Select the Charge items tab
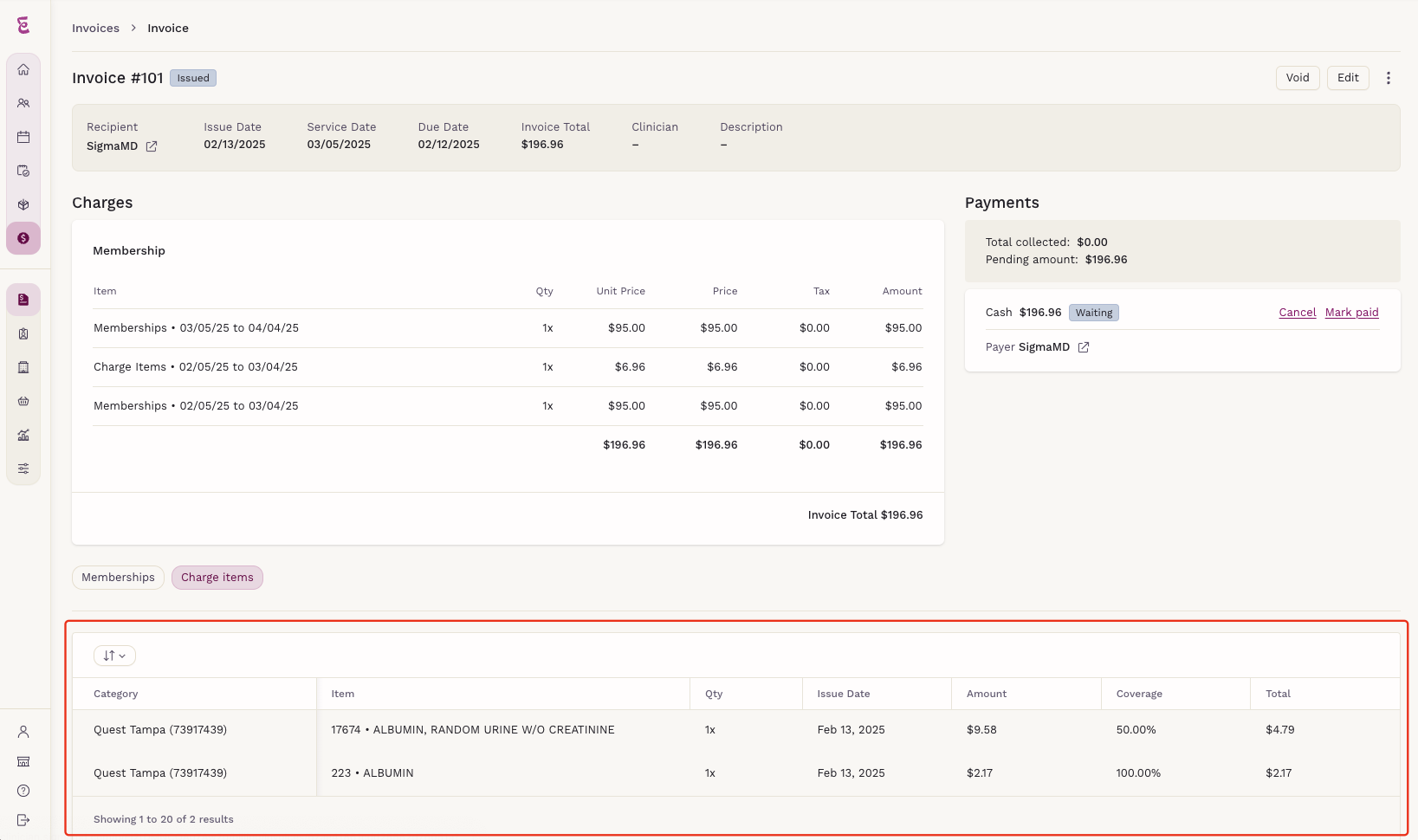Screen dimensions: 1418x840 click(x=217, y=578)
